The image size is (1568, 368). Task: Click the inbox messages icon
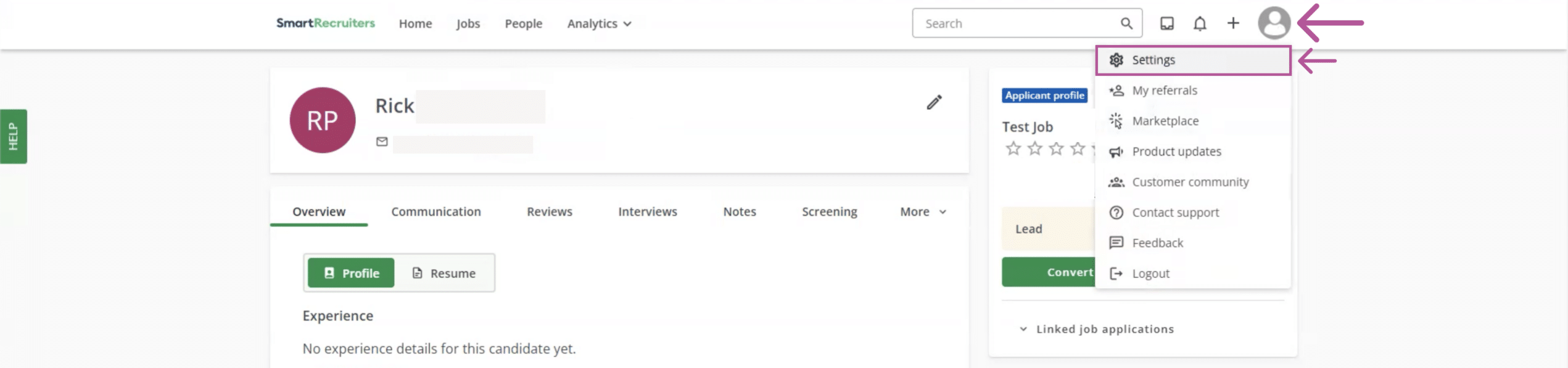pos(1166,23)
